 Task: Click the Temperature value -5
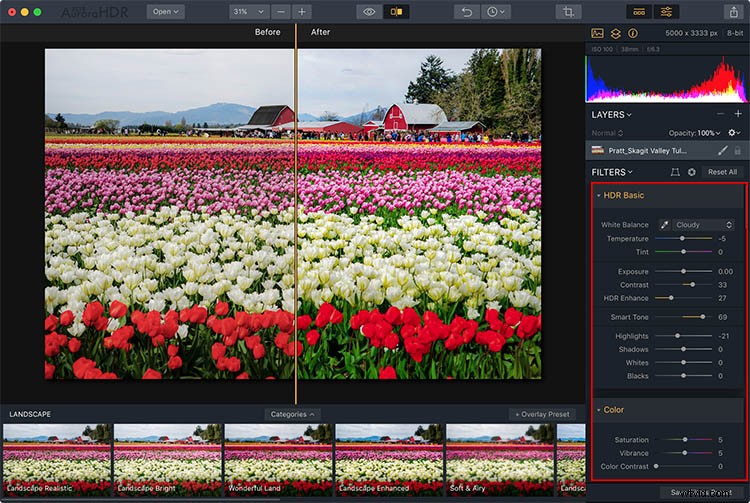[722, 239]
